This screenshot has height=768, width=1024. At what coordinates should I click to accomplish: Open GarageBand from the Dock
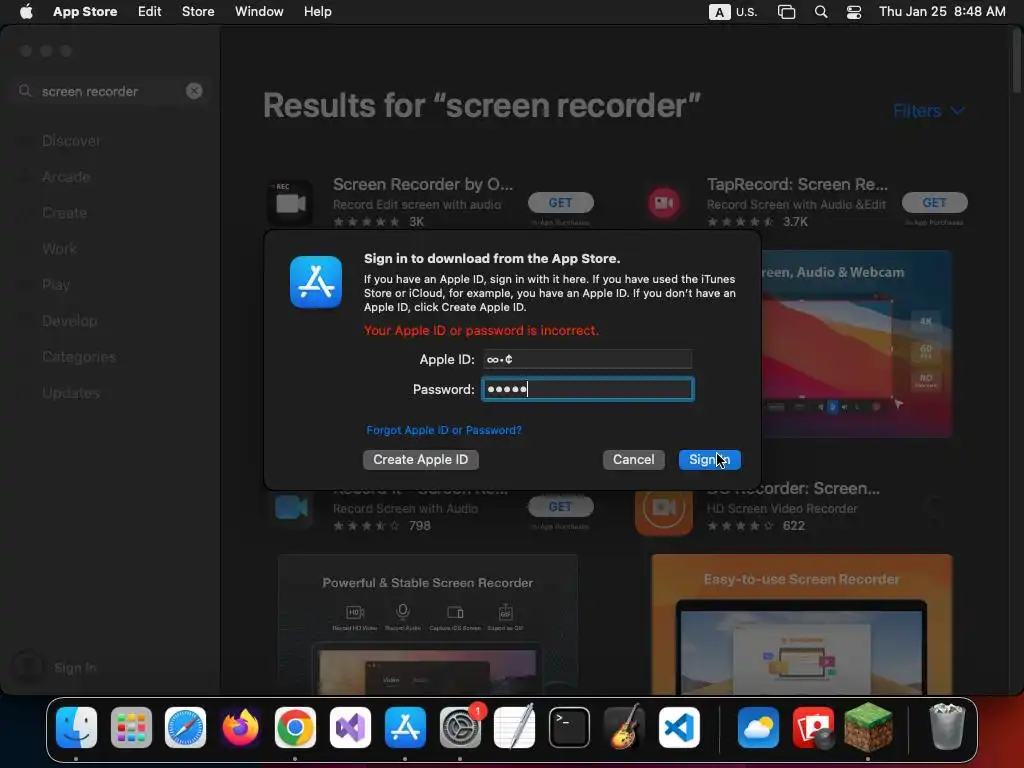pyautogui.click(x=624, y=727)
